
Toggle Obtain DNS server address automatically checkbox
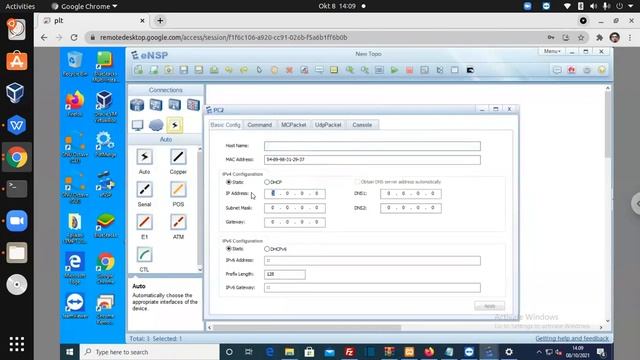pos(357,182)
